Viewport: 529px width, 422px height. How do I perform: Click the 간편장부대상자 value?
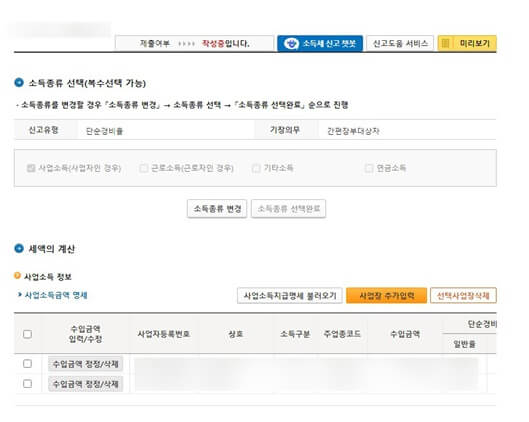[353, 131]
